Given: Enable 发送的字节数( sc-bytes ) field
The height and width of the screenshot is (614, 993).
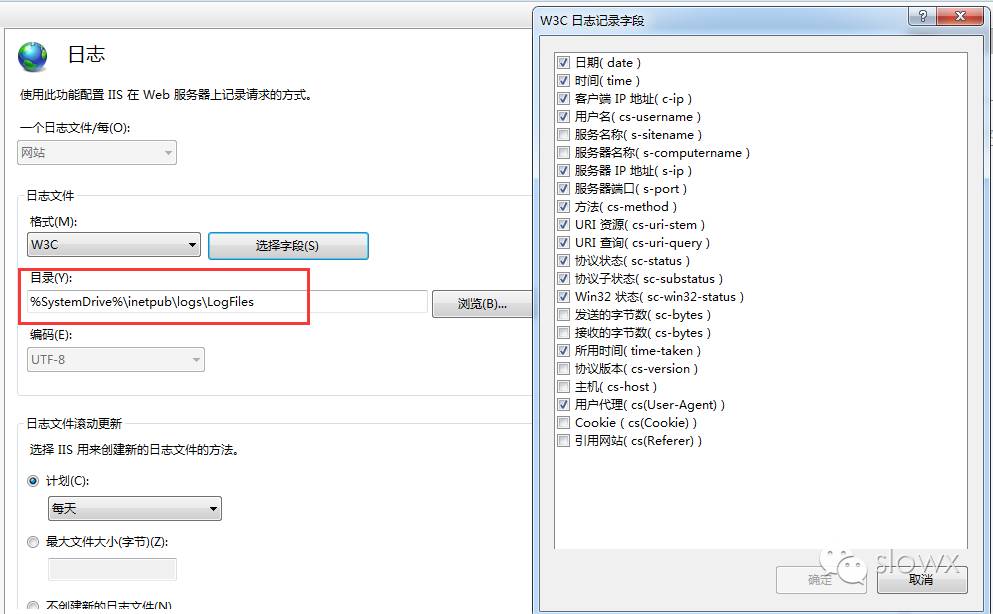Looking at the screenshot, I should tap(563, 315).
